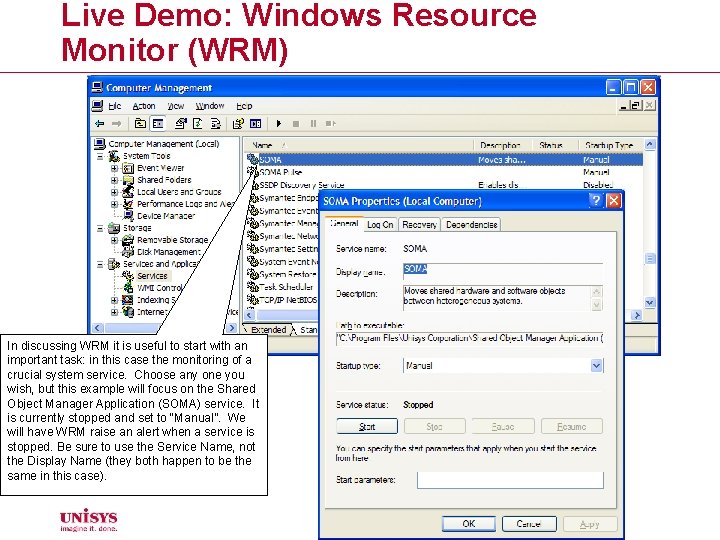
Task: Click the help question mark in SOMA Properties
Action: click(x=596, y=201)
